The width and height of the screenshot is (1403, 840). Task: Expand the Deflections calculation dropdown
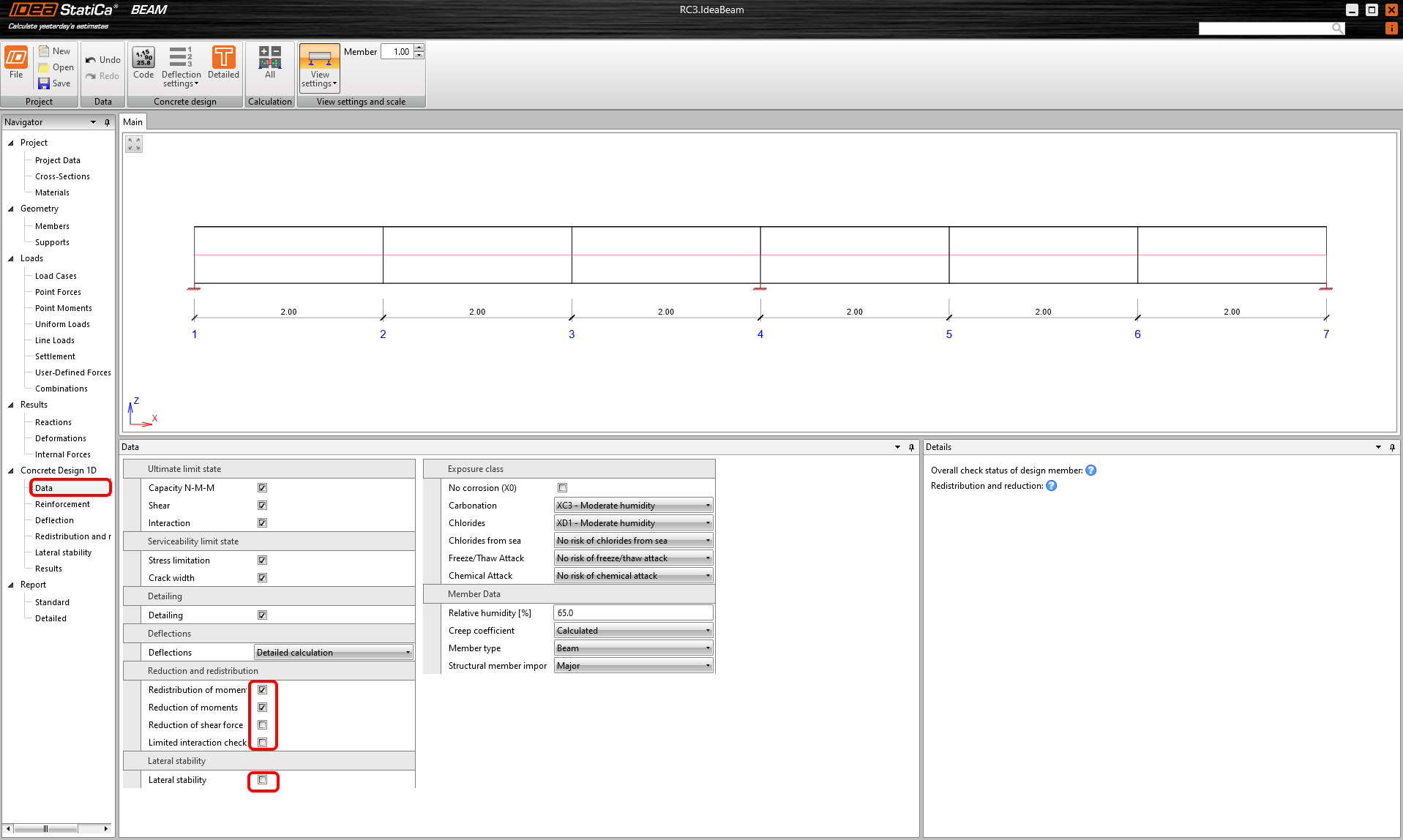point(334,653)
